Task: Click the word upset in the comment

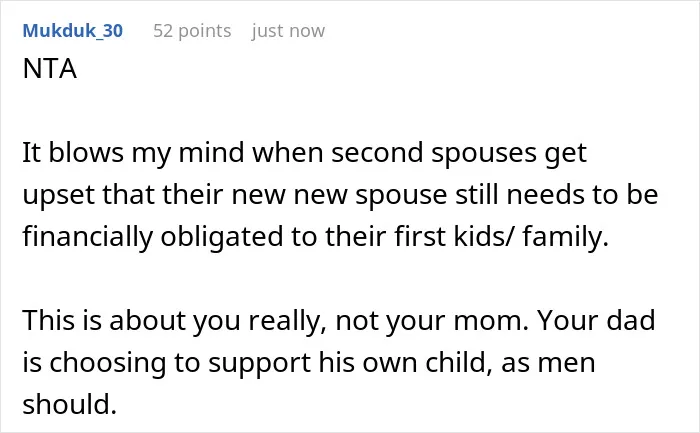Action: 58,196
